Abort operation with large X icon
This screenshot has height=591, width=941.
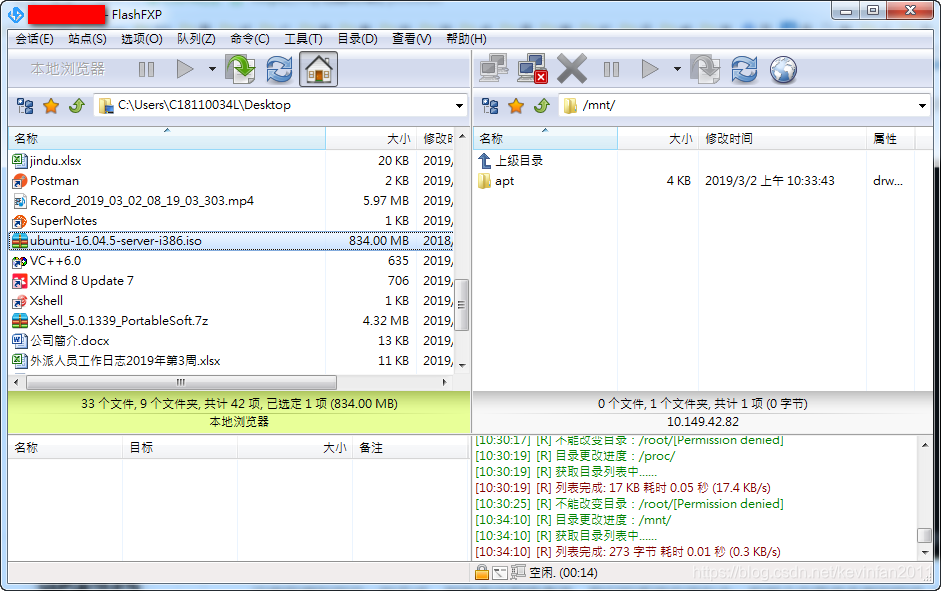[x=571, y=68]
